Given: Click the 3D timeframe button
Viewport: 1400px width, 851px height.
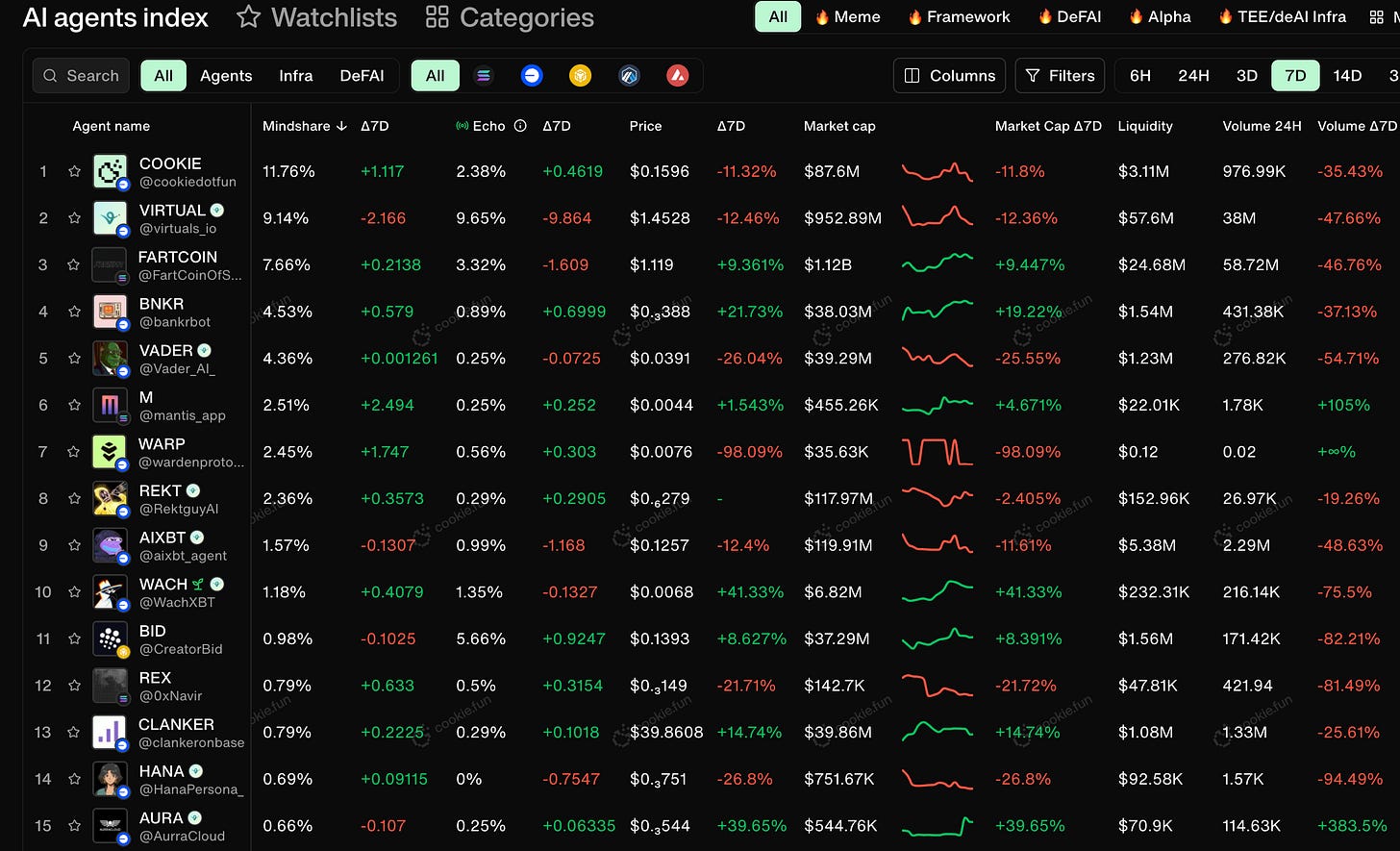Looking at the screenshot, I should [1246, 75].
